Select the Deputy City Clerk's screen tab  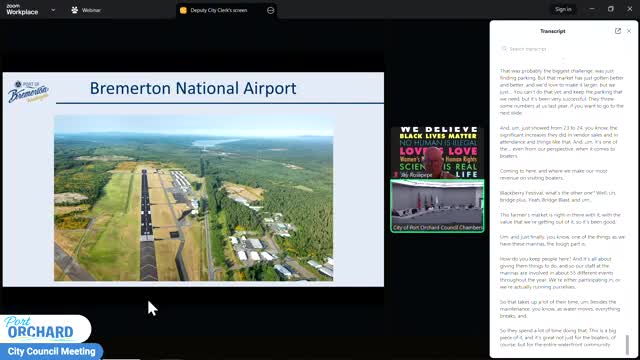(227, 10)
